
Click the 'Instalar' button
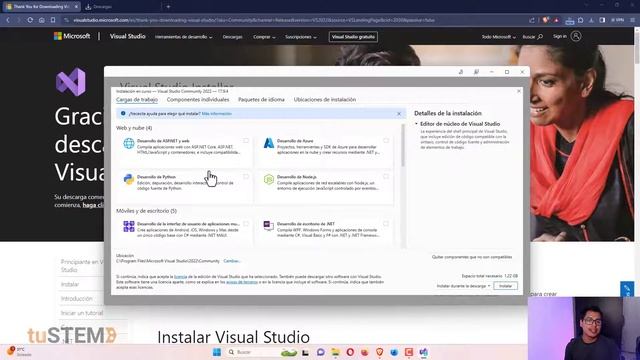point(505,286)
